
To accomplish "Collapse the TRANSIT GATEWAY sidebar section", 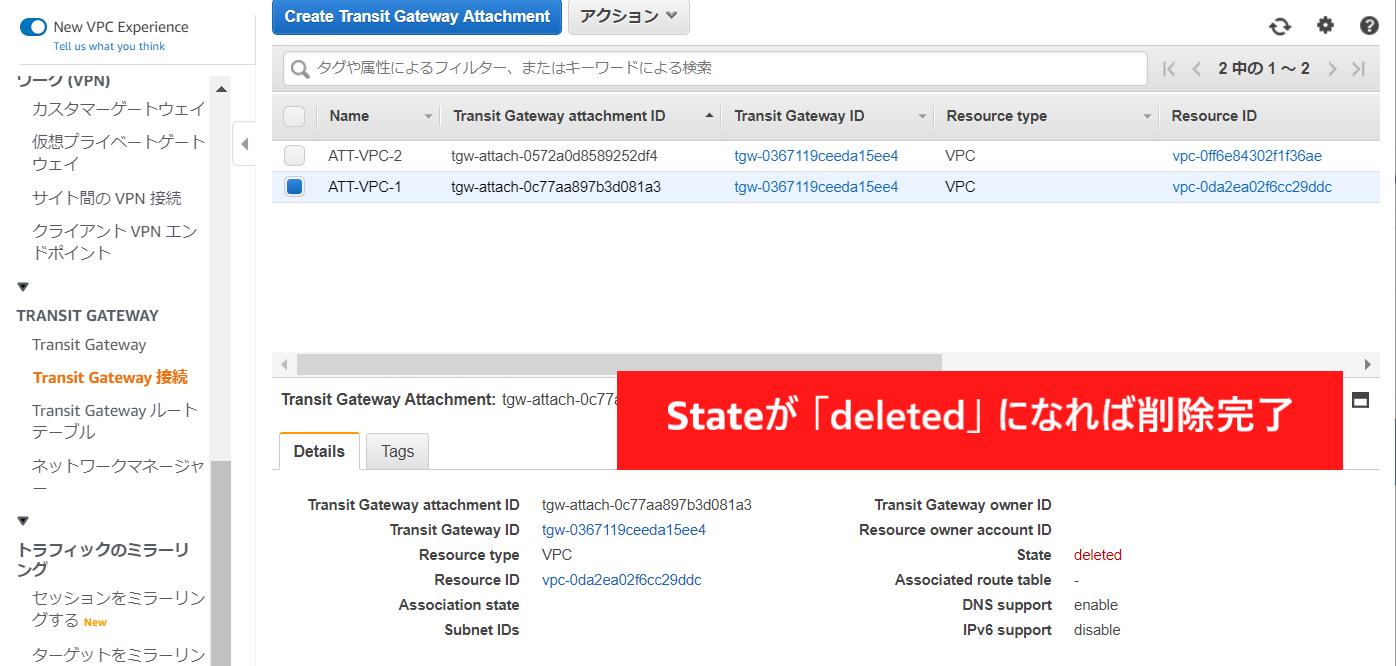I will point(23,288).
